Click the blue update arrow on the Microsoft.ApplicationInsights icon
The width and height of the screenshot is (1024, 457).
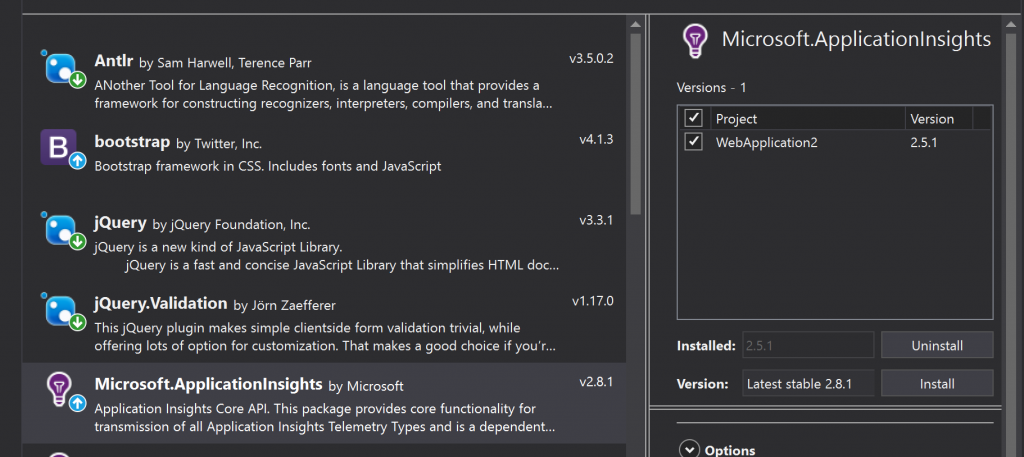(78, 403)
